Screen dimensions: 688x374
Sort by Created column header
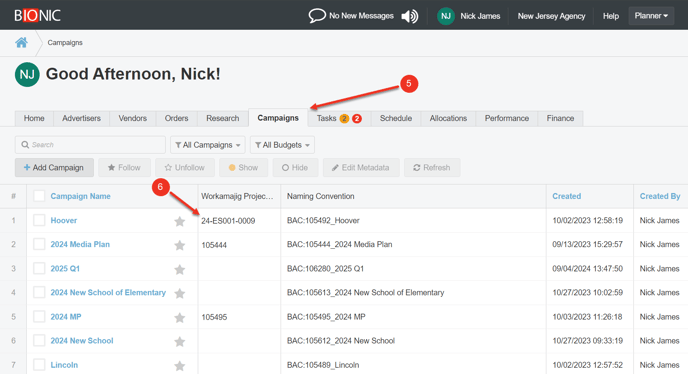point(566,196)
